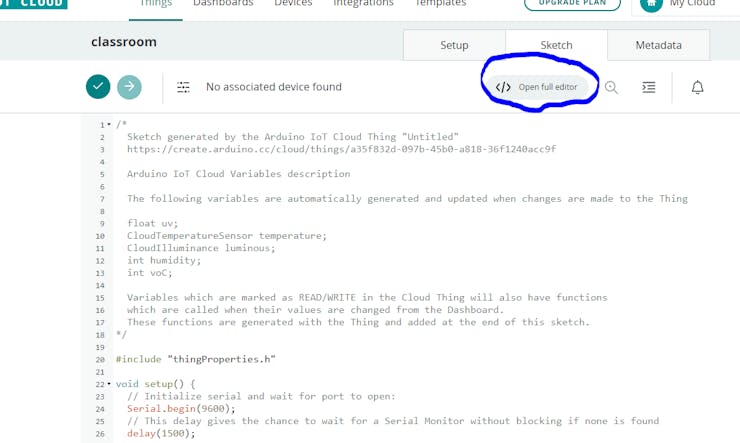Click the Verify checkmark button
Viewport: 740px width, 443px height.
[x=98, y=87]
